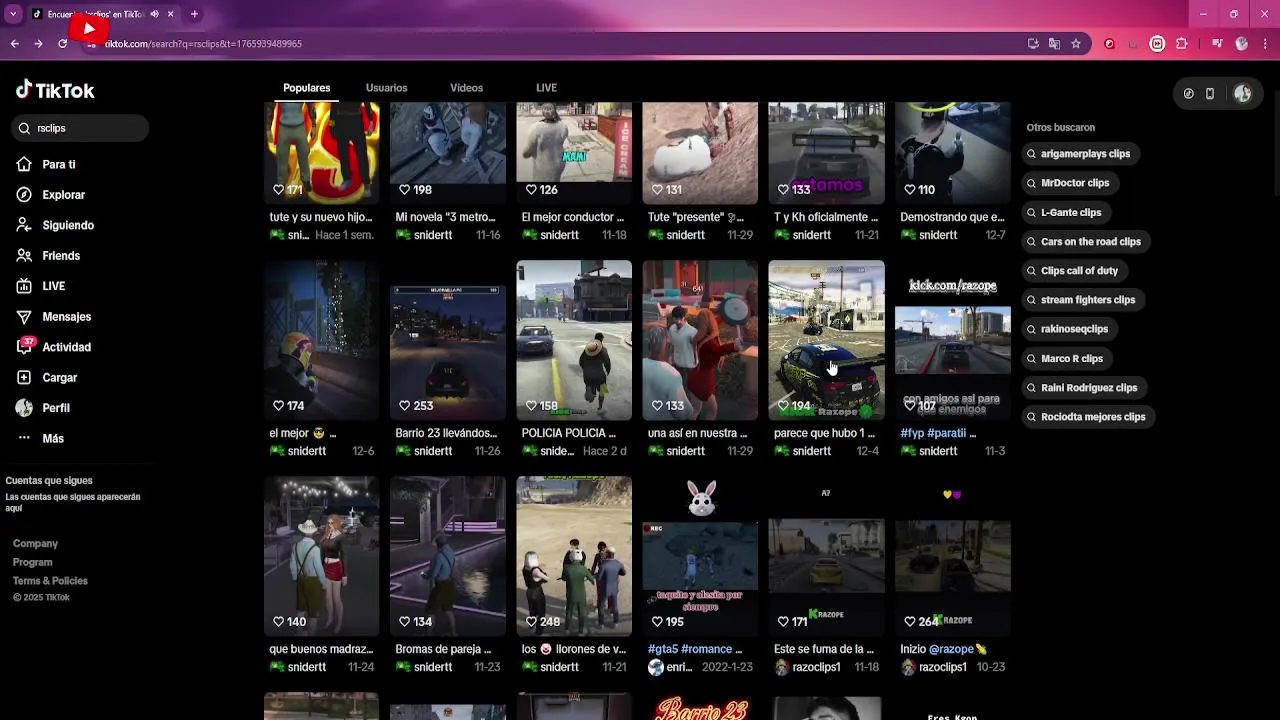
Task: Click caption 'El mejor conductor ...'
Action: pos(572,217)
